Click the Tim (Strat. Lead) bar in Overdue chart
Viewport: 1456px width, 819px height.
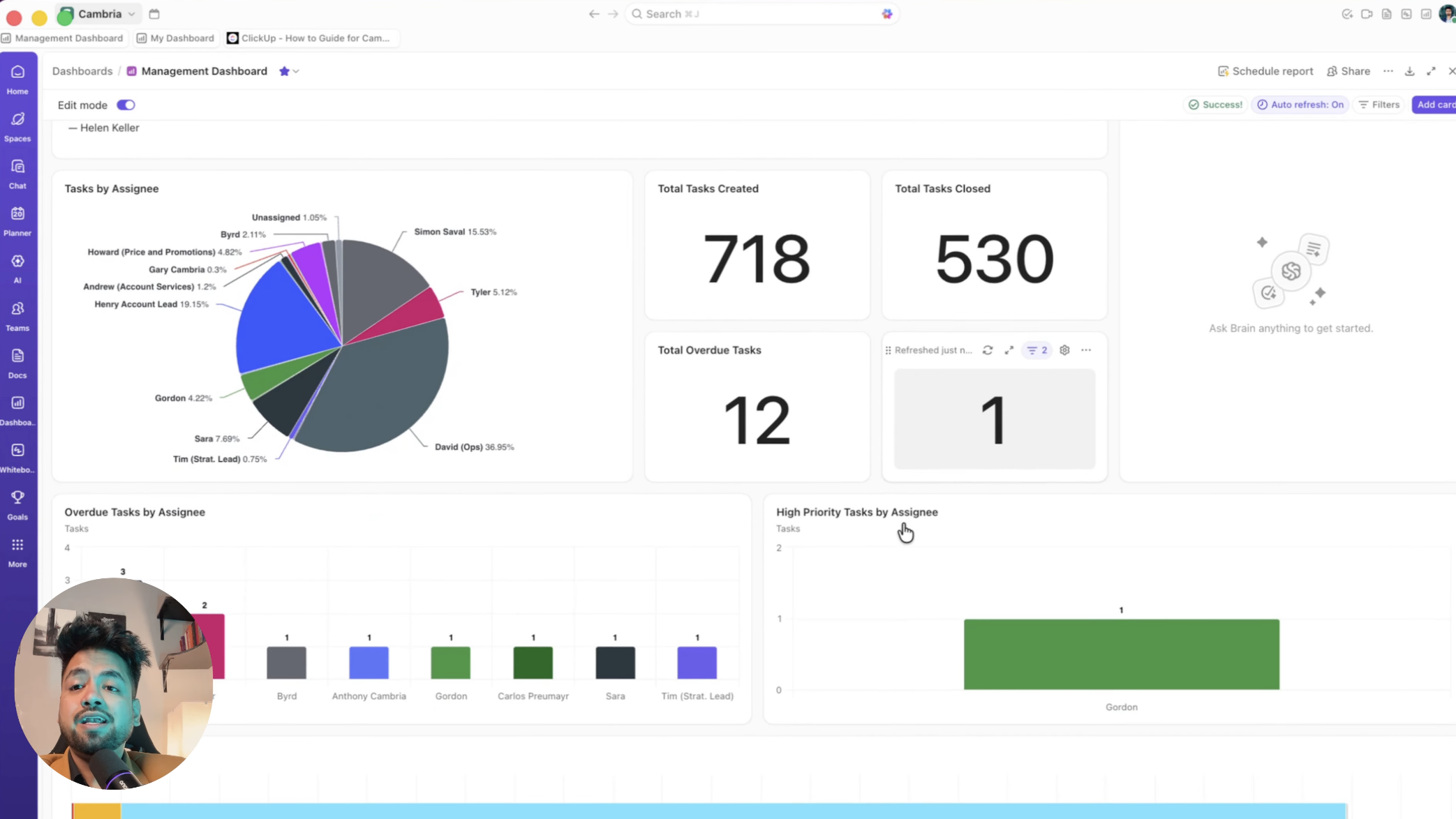pyautogui.click(x=697, y=663)
